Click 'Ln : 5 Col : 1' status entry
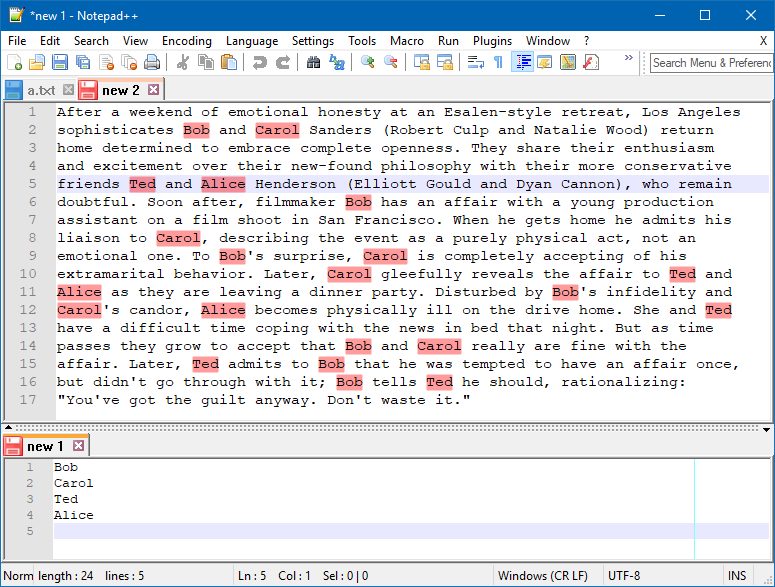 pos(274,576)
